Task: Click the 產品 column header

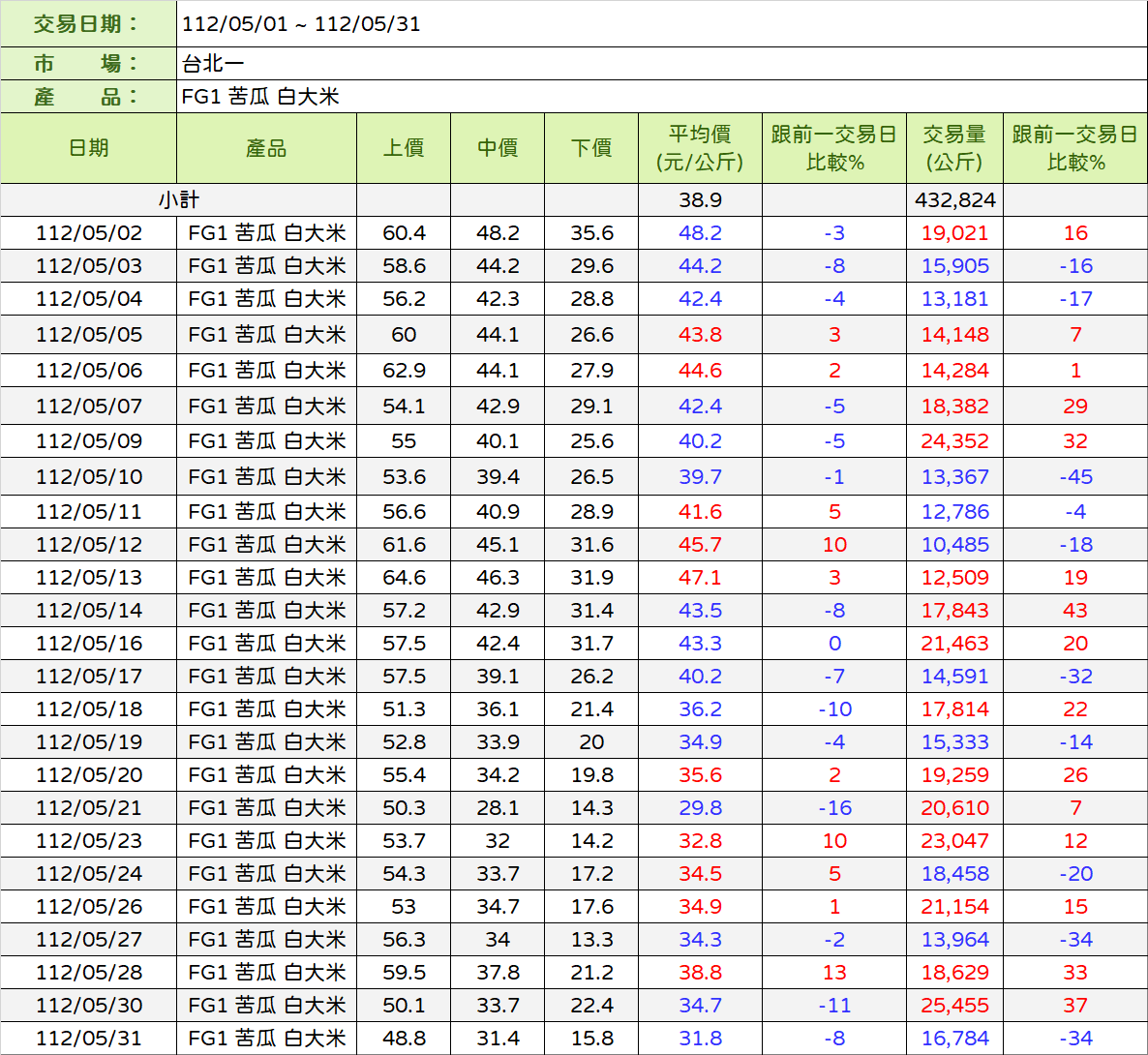Action: (x=266, y=148)
